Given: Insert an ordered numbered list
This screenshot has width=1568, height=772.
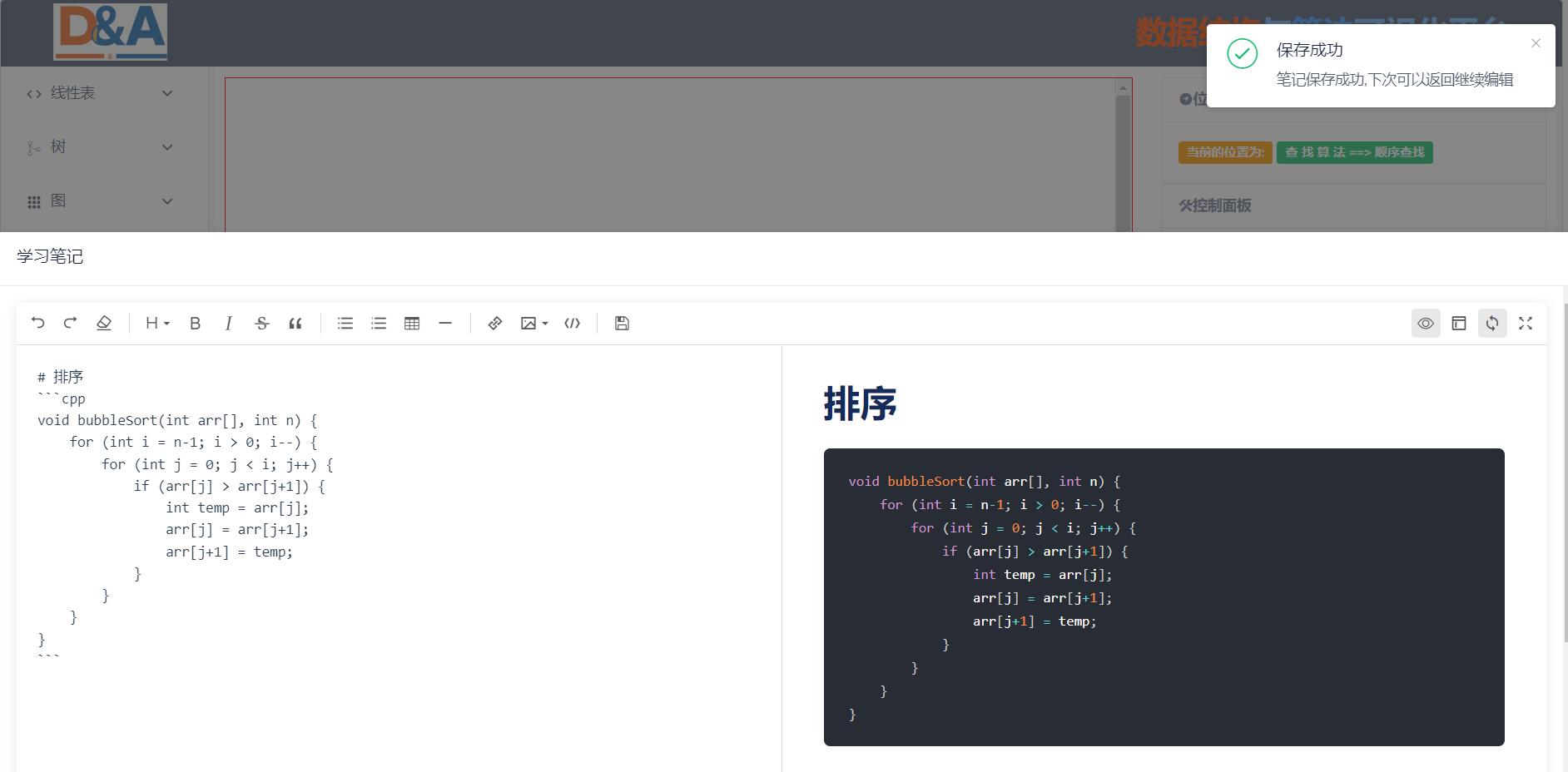Looking at the screenshot, I should tap(379, 323).
